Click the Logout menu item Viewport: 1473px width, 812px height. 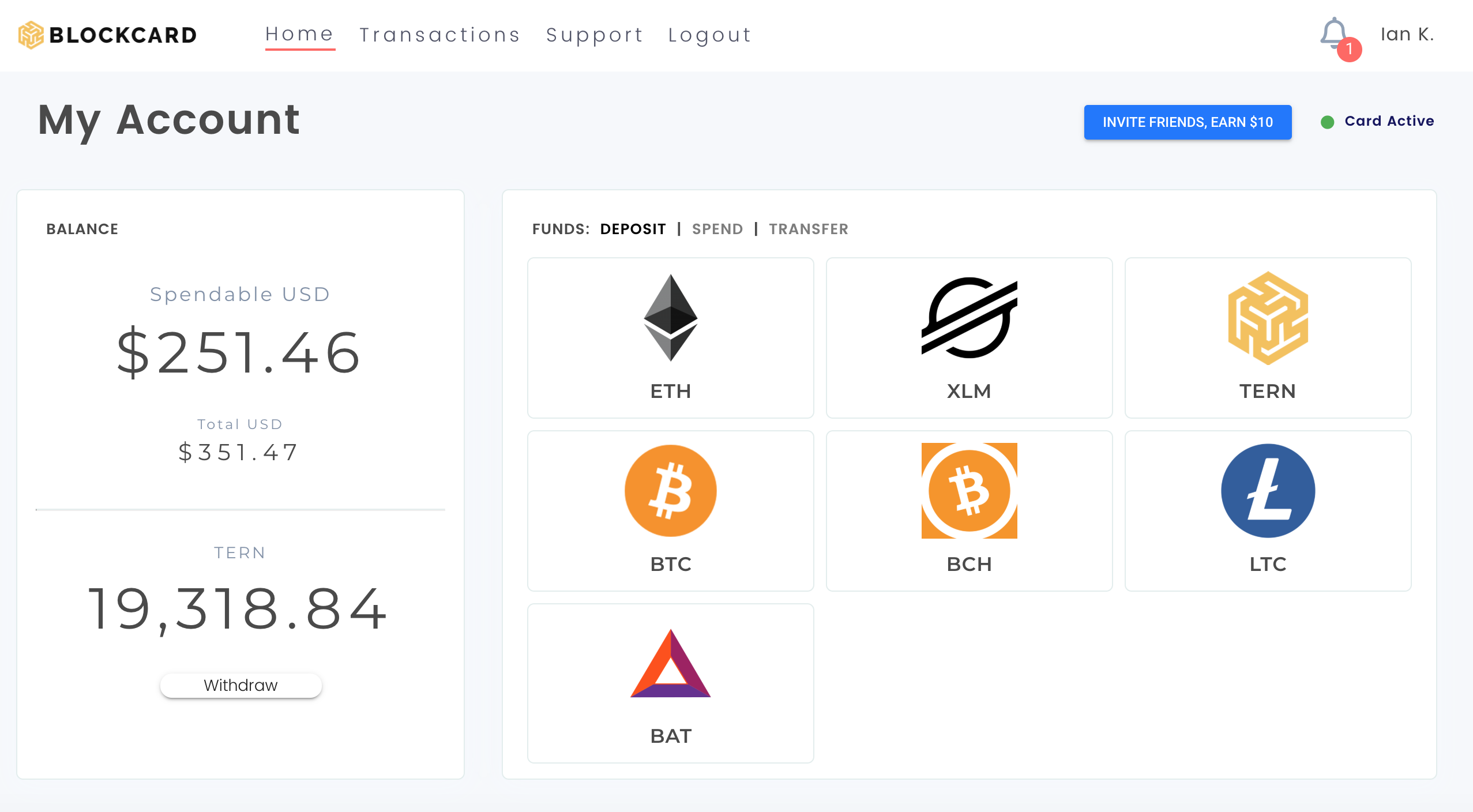click(709, 35)
